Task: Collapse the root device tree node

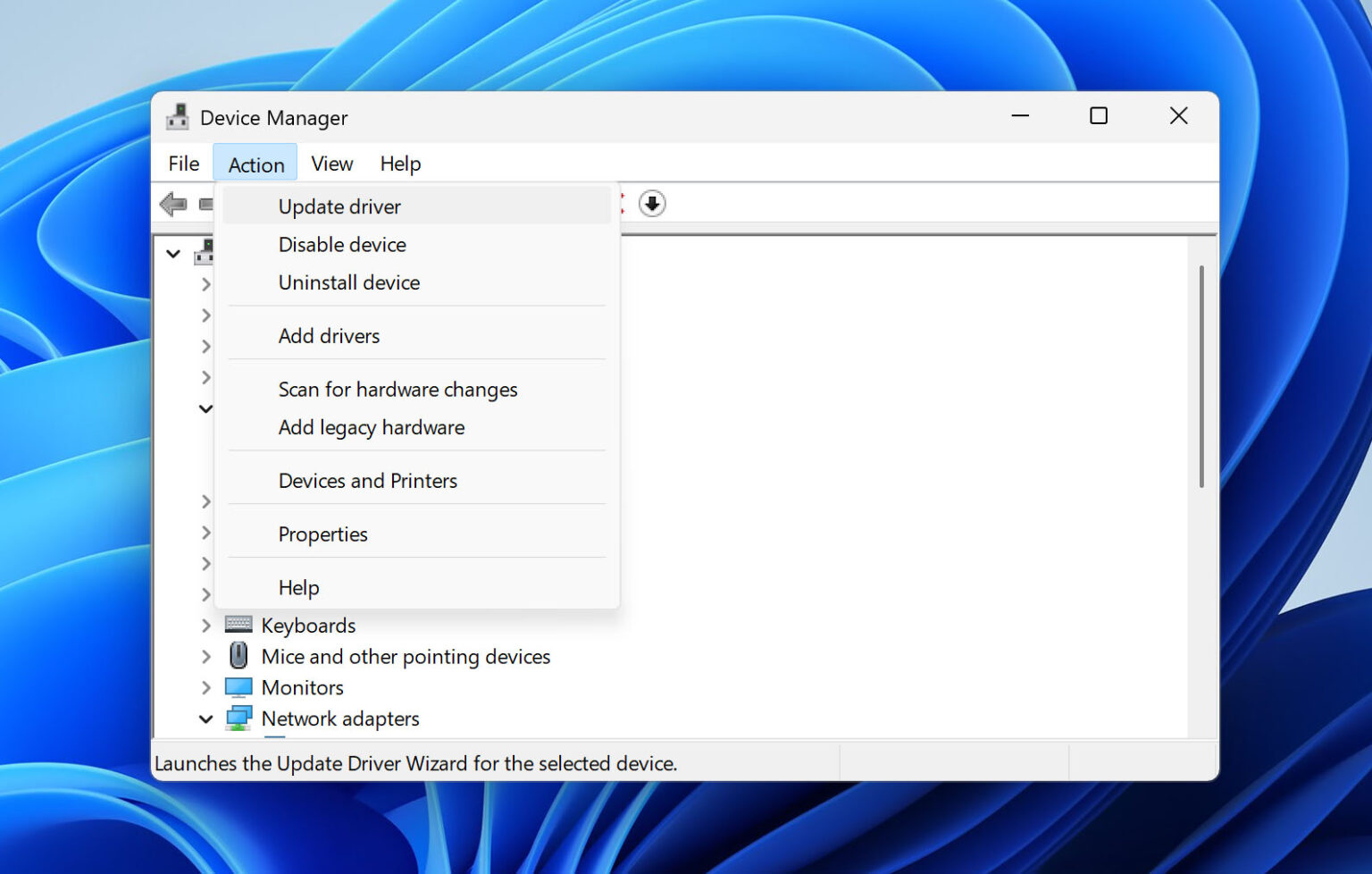Action: pos(173,253)
